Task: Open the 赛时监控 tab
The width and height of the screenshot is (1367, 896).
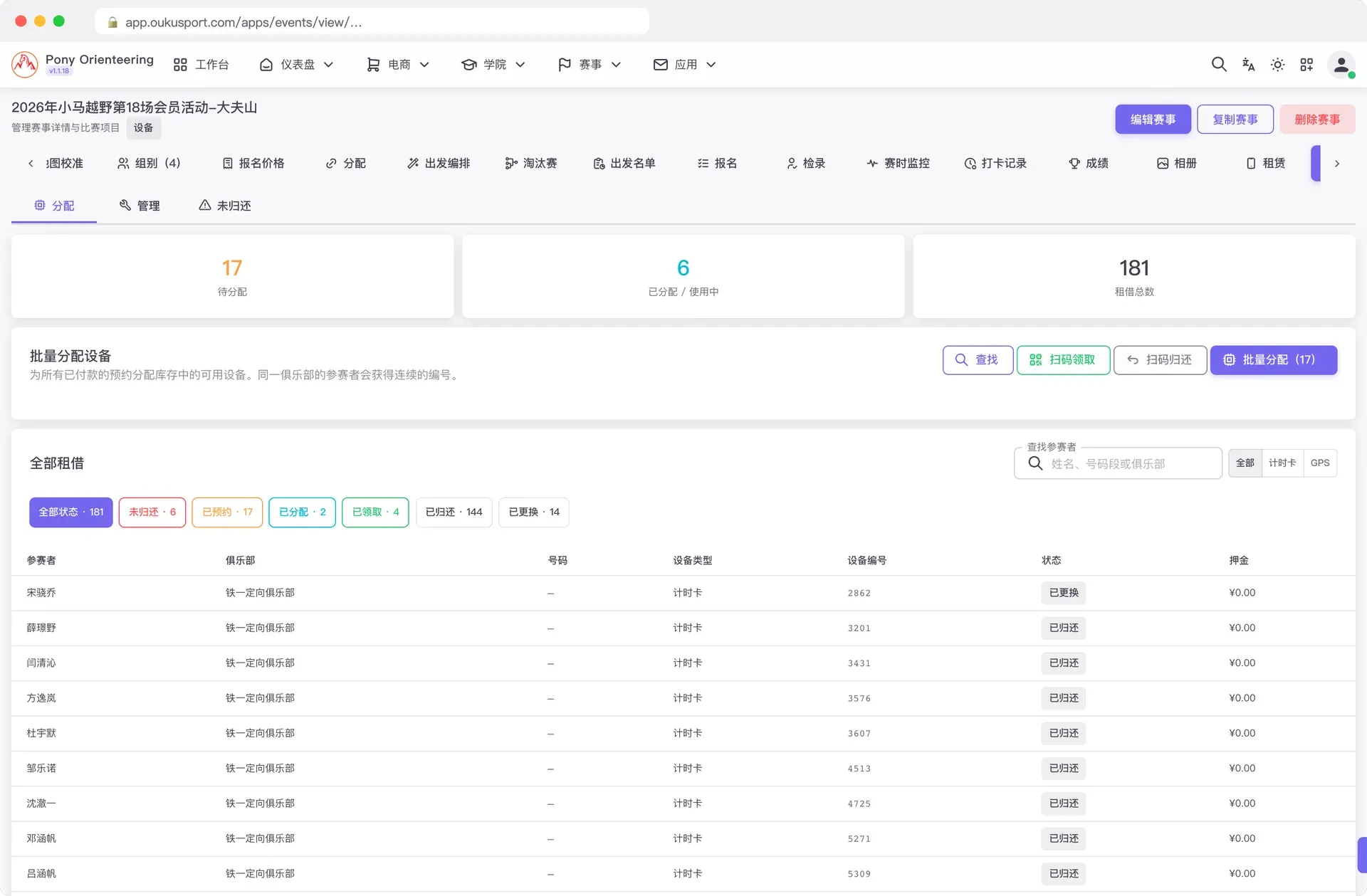Action: tap(899, 164)
